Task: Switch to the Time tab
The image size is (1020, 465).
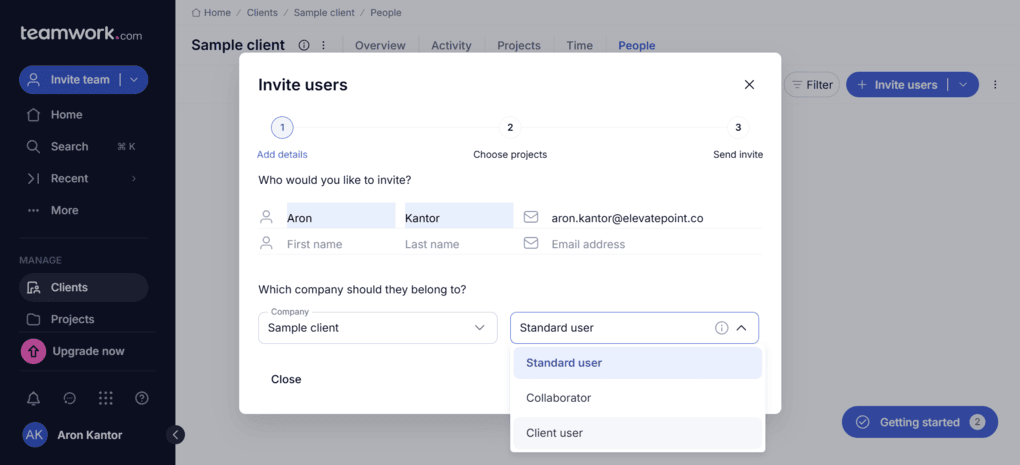Action: 579,46
